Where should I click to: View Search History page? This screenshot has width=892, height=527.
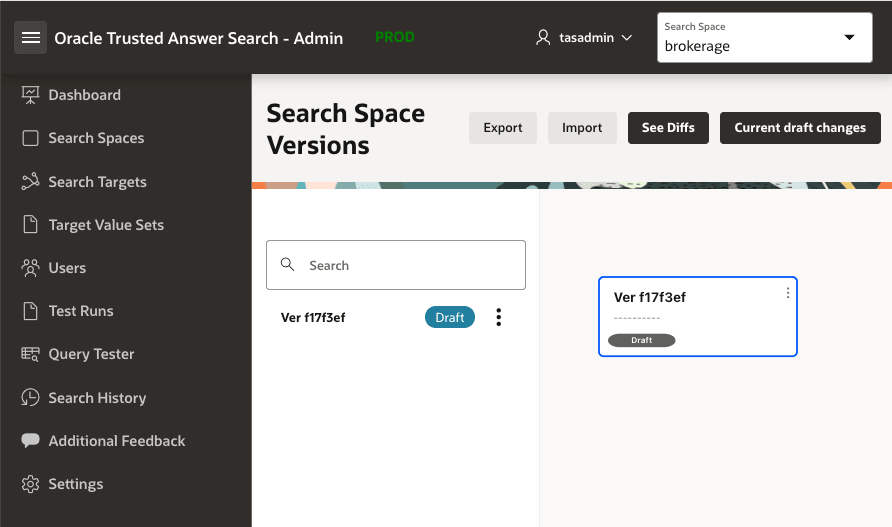click(97, 397)
